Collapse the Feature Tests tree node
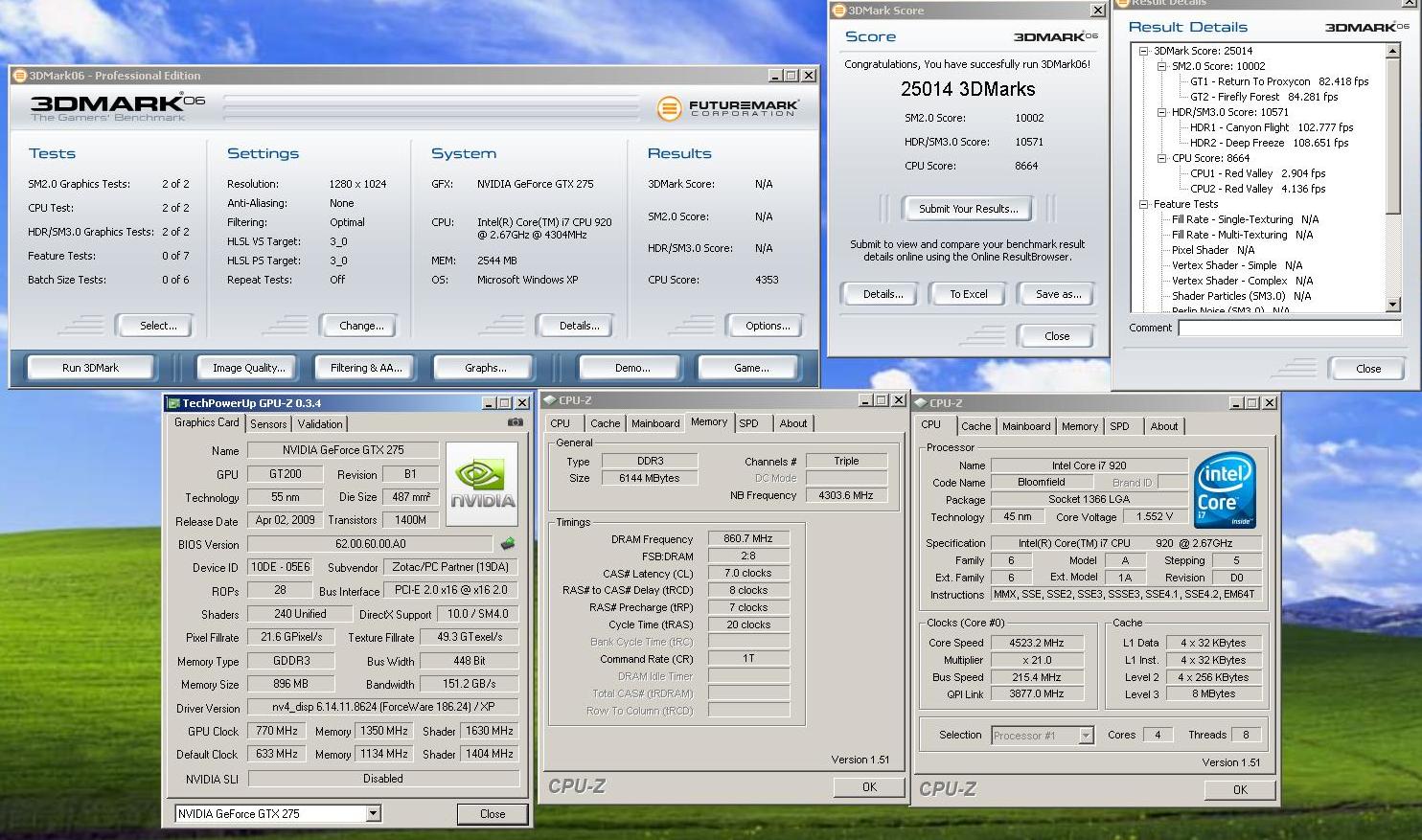Viewport: 1422px width, 840px height. pyautogui.click(x=1143, y=204)
